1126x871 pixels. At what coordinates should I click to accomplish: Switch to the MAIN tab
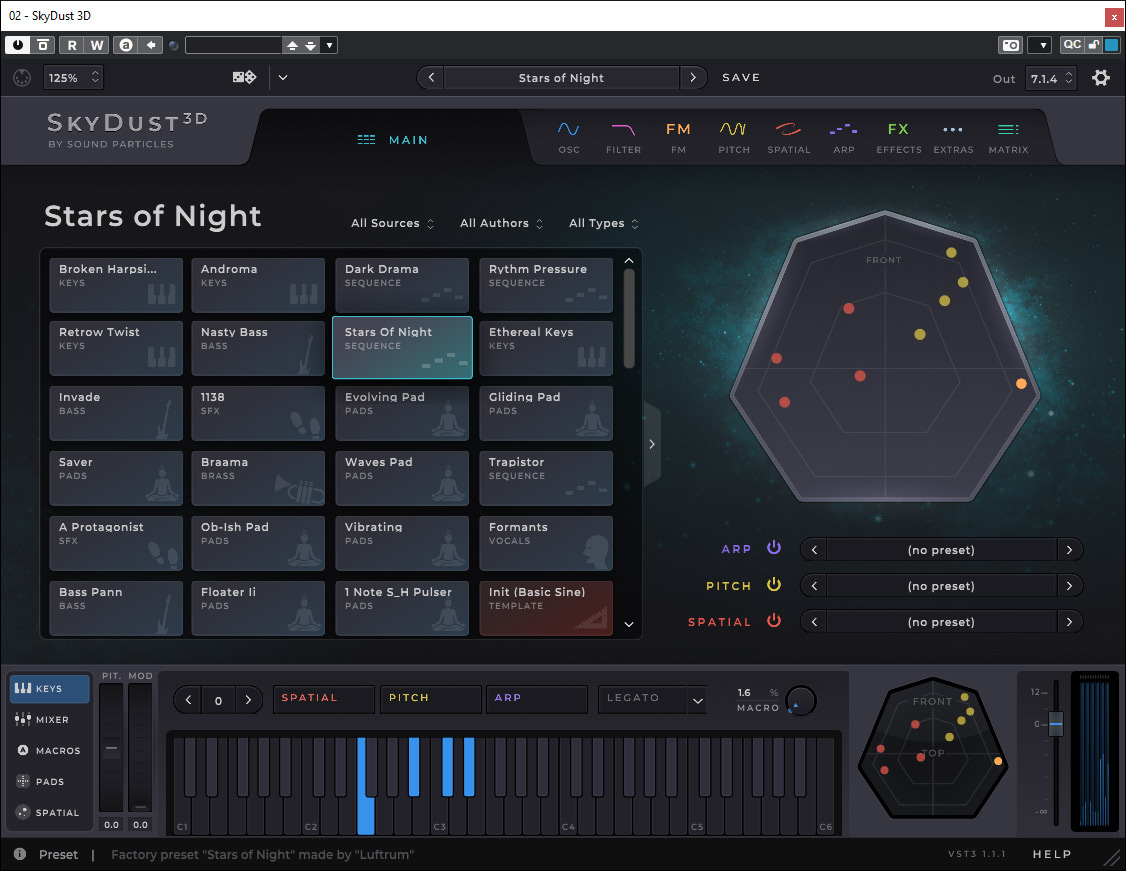tap(393, 140)
